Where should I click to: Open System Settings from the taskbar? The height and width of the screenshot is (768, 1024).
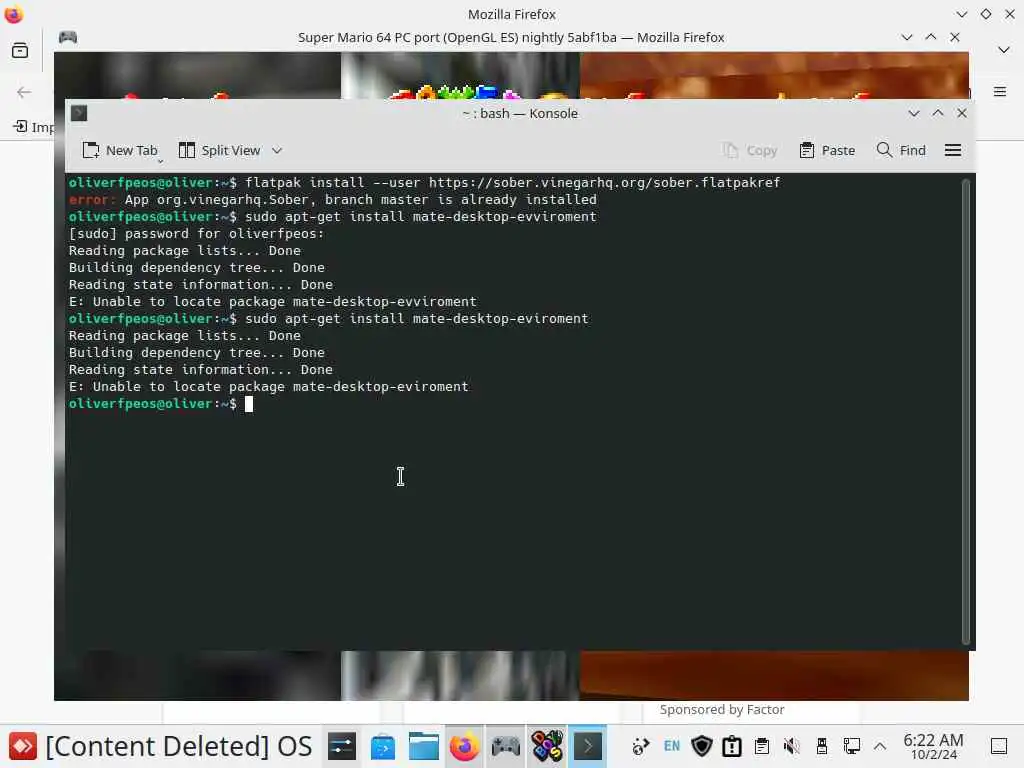(x=342, y=746)
